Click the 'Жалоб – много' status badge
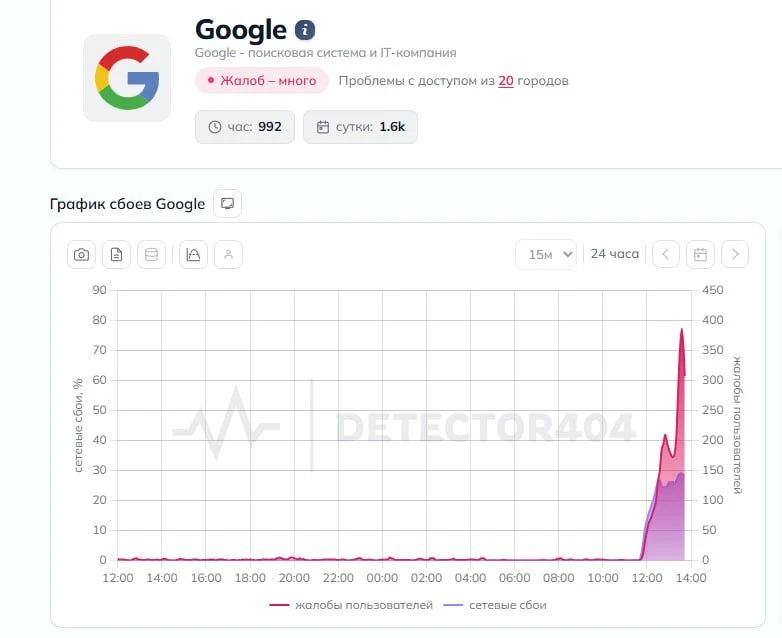The height and width of the screenshot is (638, 782). click(x=262, y=80)
